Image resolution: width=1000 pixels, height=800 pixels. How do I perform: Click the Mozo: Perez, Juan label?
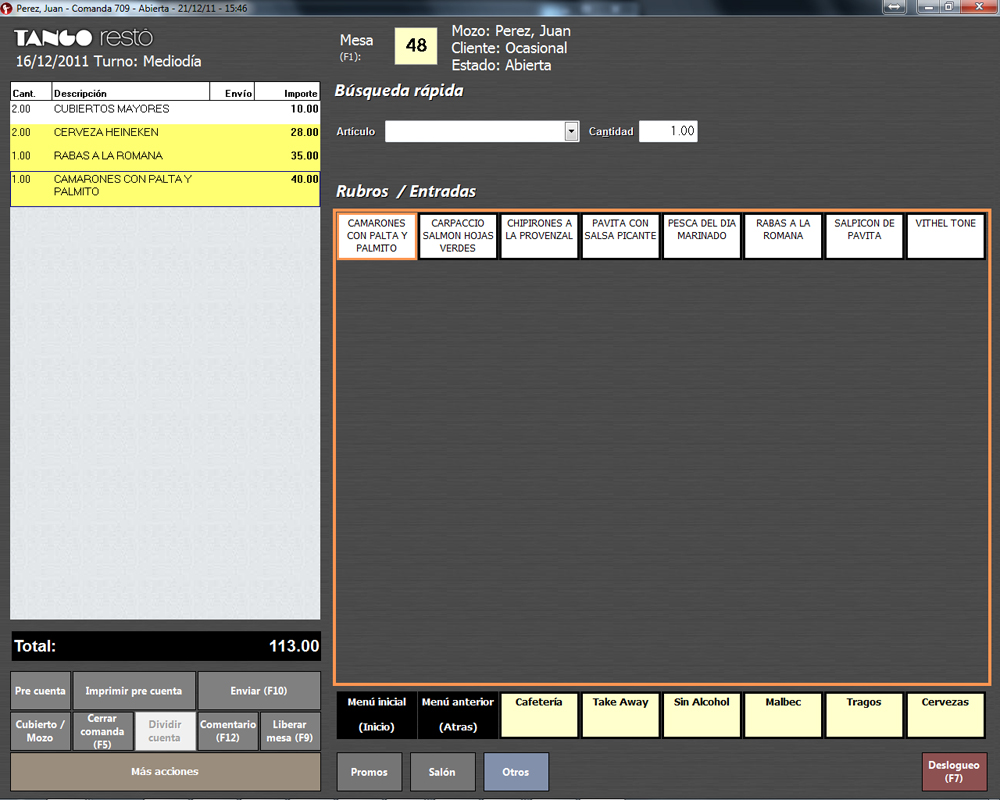(x=511, y=31)
